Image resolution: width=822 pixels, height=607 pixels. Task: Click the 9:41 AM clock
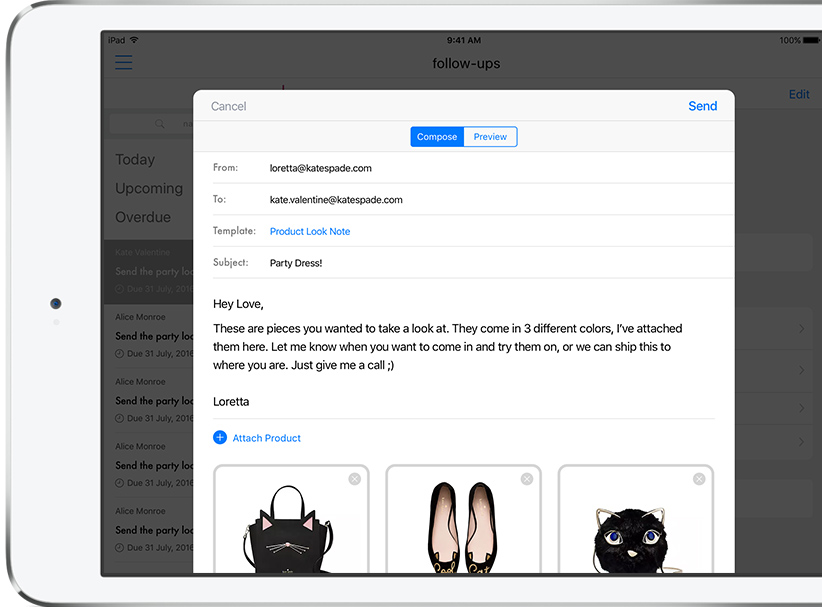[x=463, y=40]
